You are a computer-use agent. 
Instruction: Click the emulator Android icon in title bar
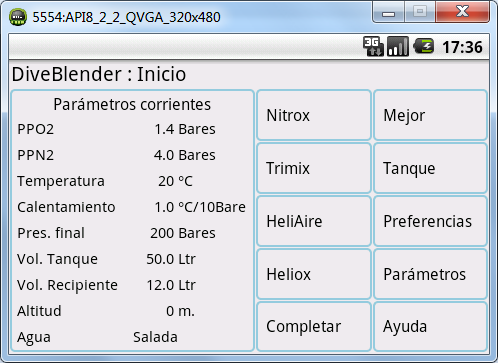click(18, 17)
